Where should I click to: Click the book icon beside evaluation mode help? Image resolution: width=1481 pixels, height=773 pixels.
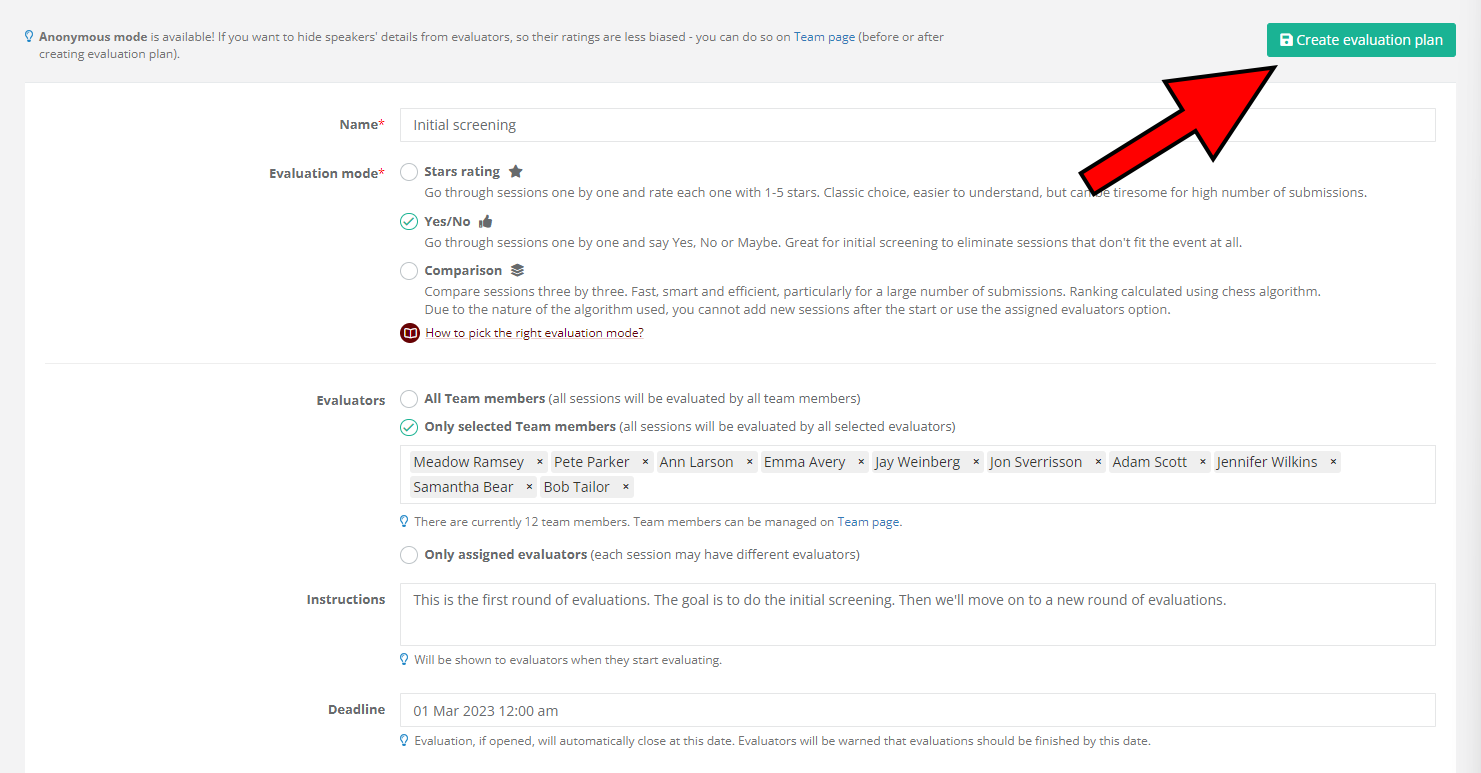tap(409, 333)
